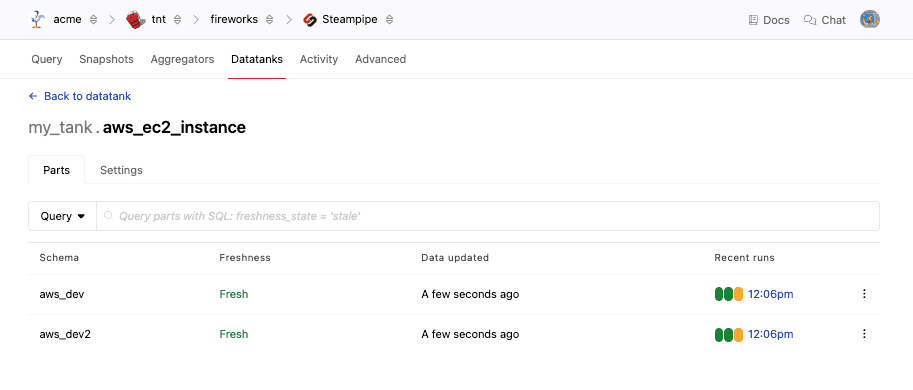Open the Activity tab
The height and width of the screenshot is (390, 913).
(319, 59)
